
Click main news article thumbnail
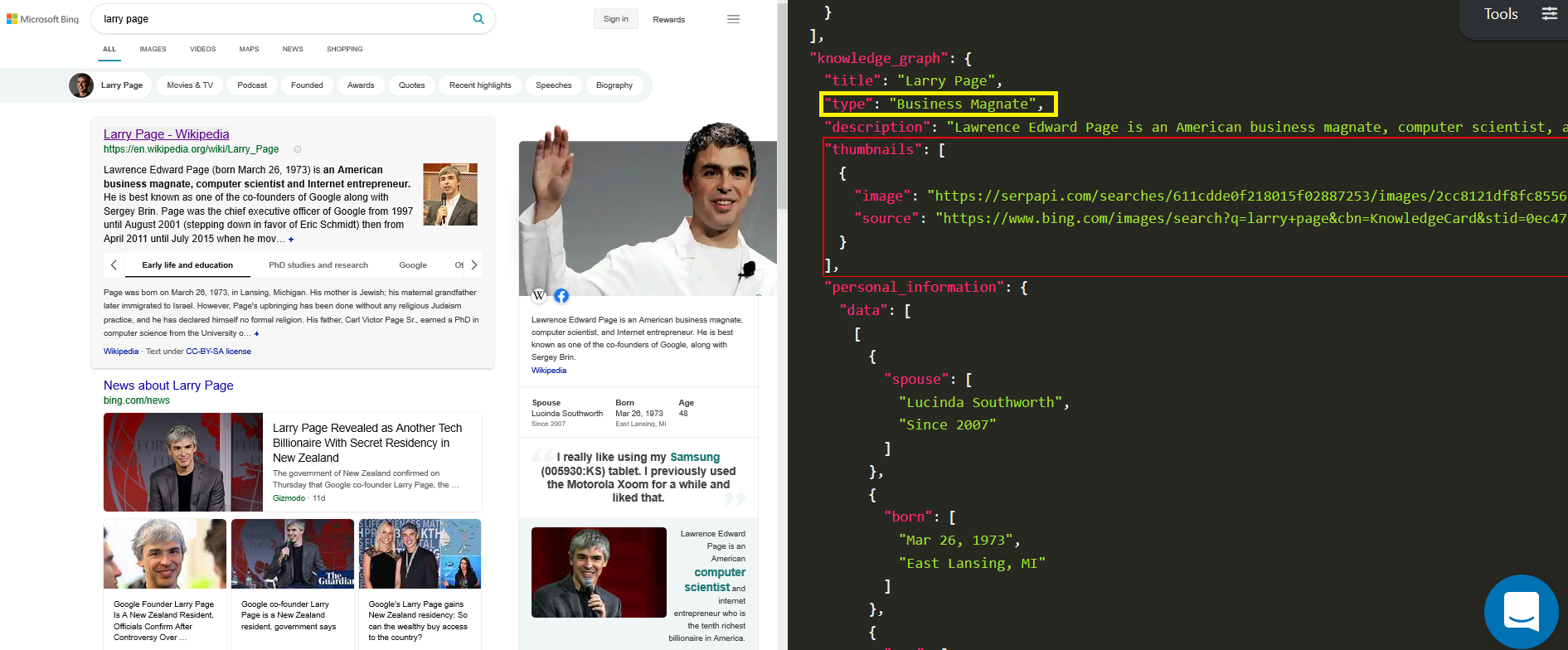pos(183,462)
